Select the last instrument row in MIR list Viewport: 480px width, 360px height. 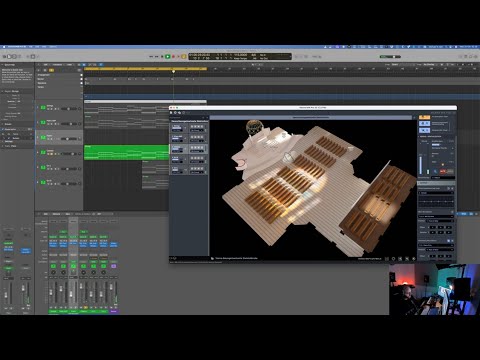click(189, 170)
